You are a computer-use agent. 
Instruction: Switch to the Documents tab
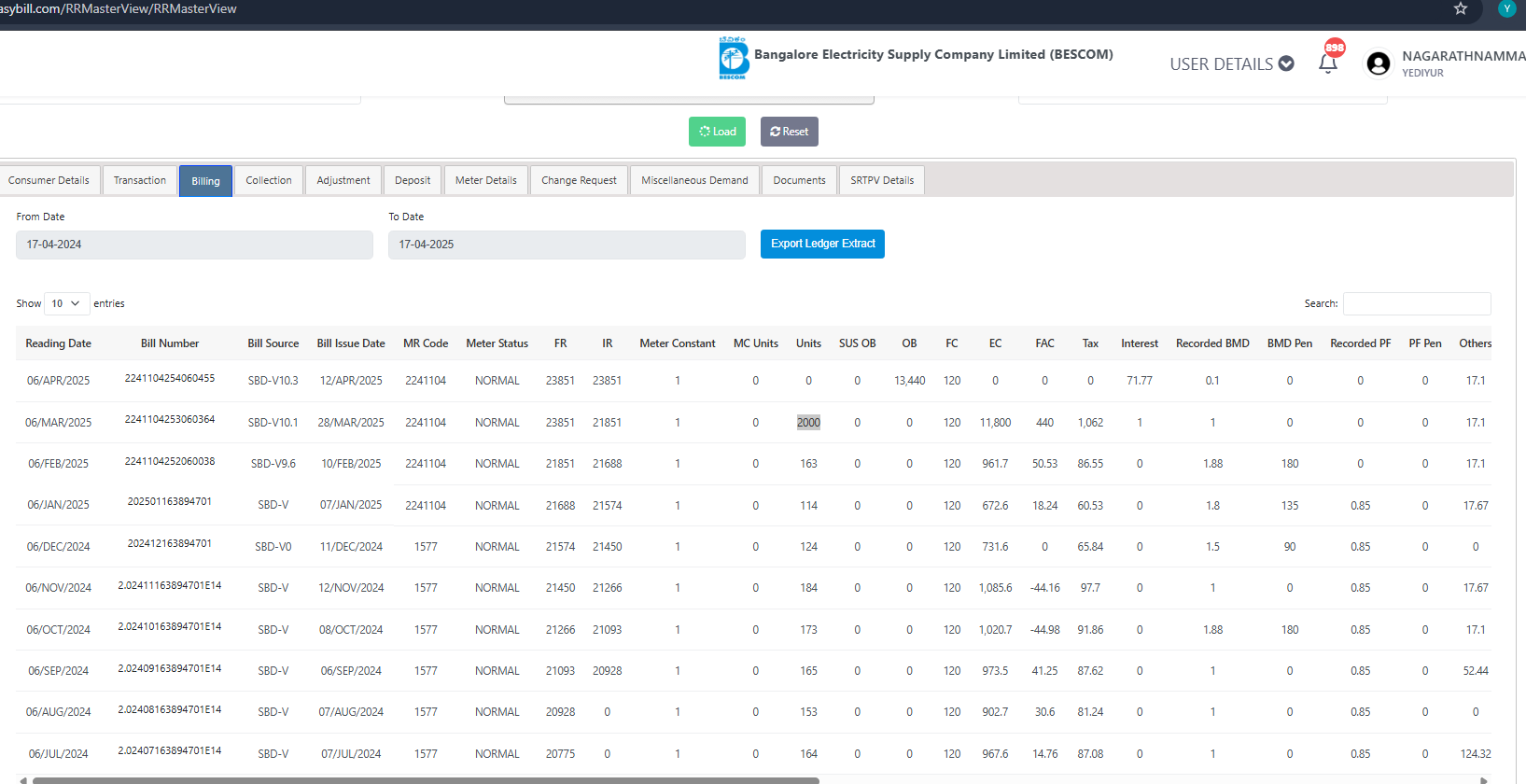pos(799,180)
